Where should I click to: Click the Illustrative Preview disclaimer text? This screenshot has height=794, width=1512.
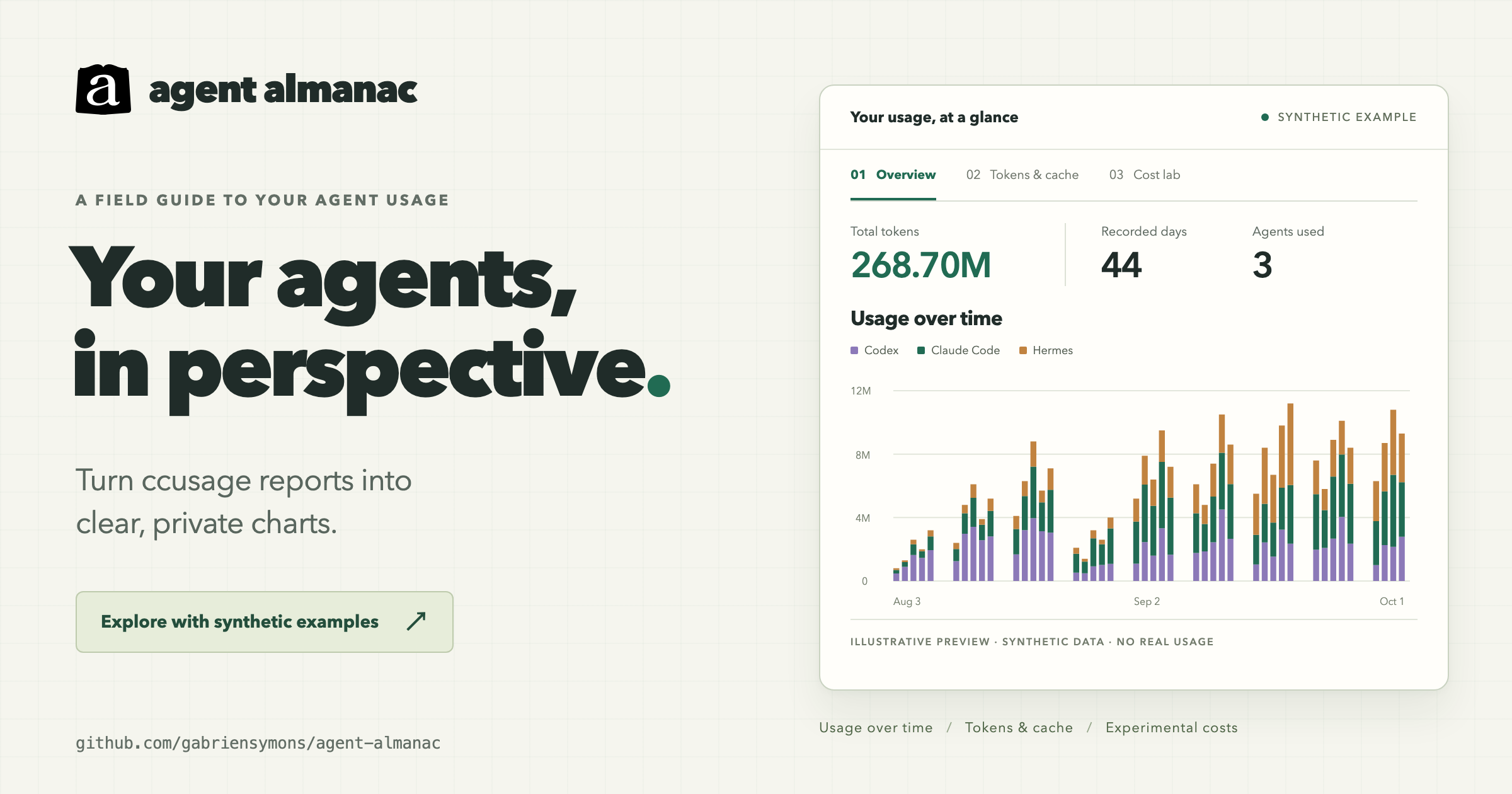click(1031, 642)
